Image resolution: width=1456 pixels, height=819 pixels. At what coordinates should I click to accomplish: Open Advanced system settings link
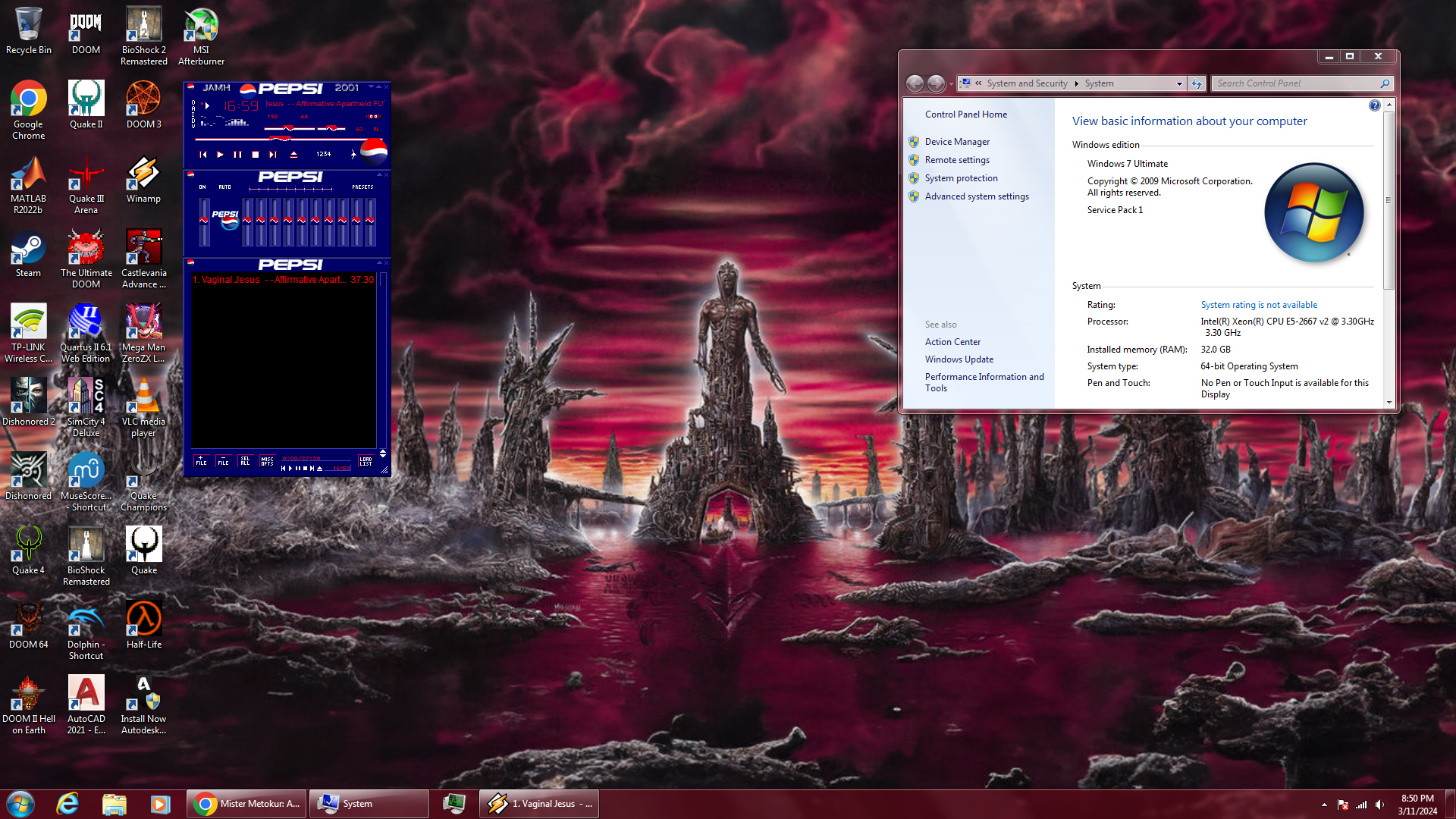pos(977,196)
